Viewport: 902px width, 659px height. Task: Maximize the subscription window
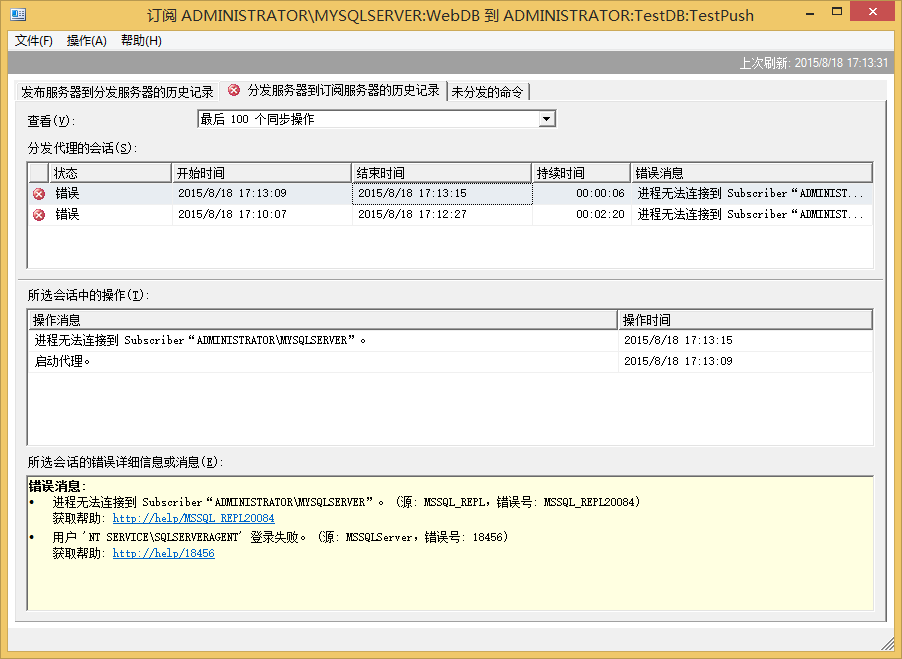point(837,12)
